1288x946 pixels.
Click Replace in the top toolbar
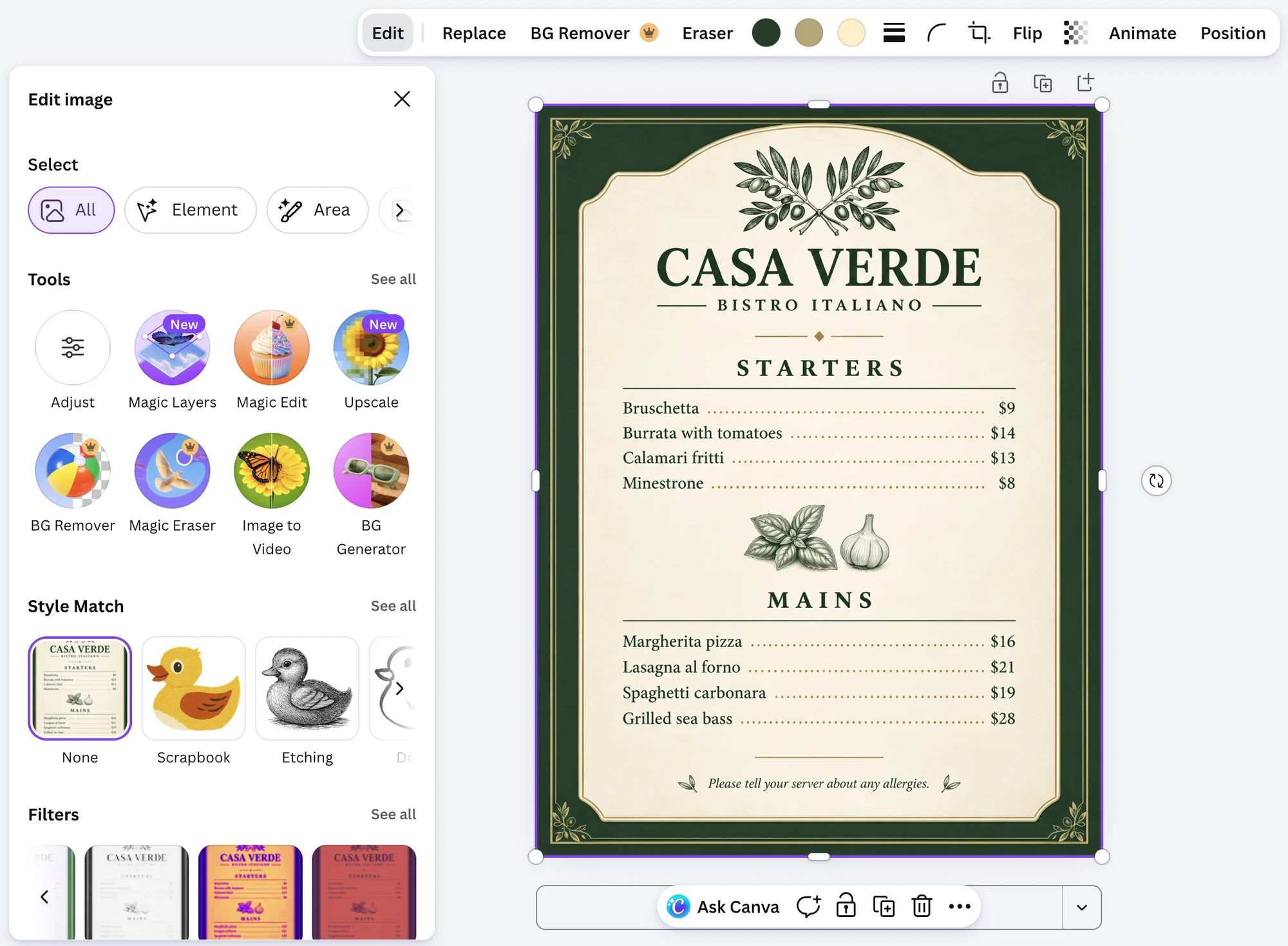click(474, 33)
